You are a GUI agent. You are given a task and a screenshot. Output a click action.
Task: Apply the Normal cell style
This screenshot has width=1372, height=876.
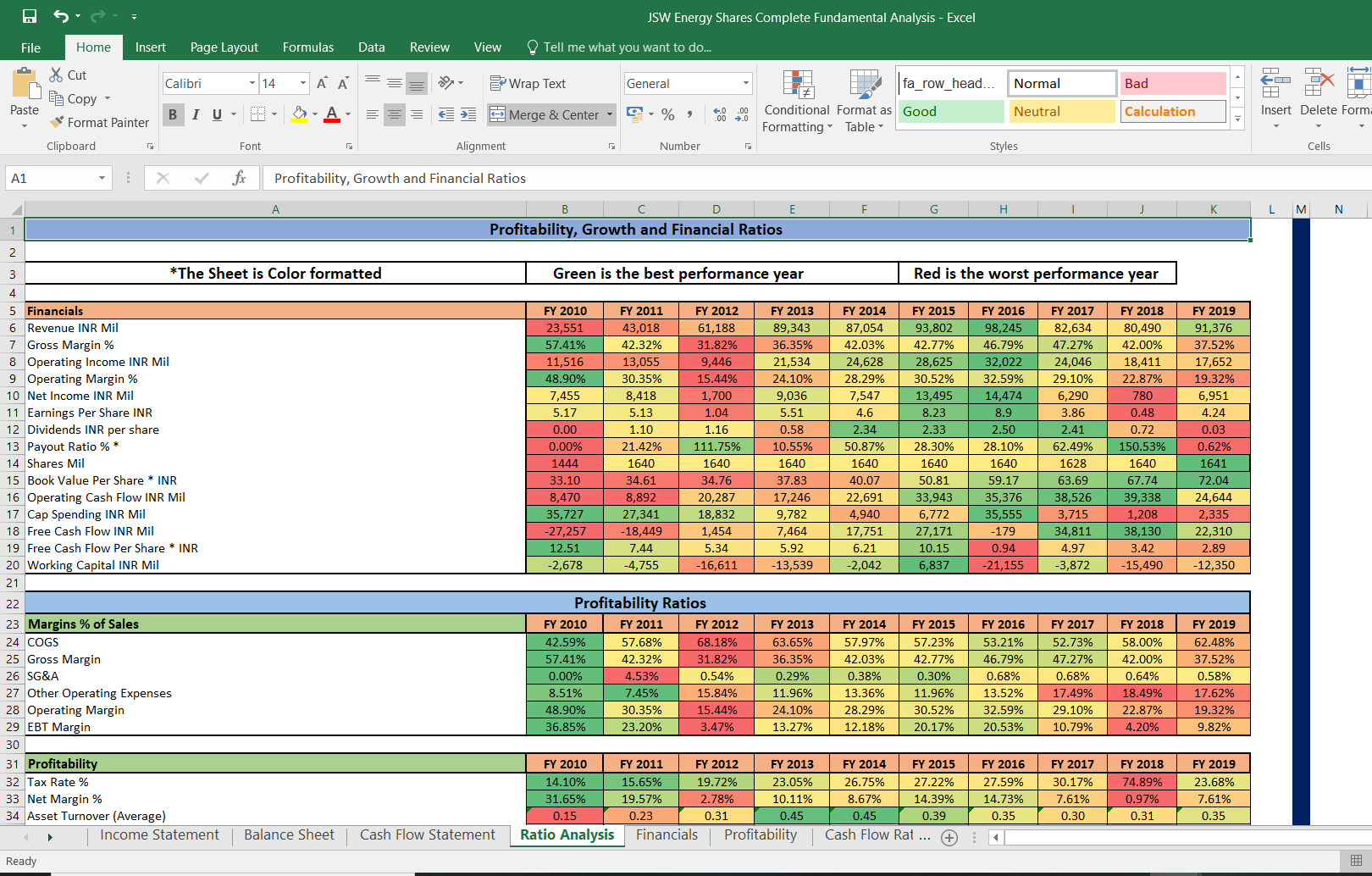tap(1061, 83)
